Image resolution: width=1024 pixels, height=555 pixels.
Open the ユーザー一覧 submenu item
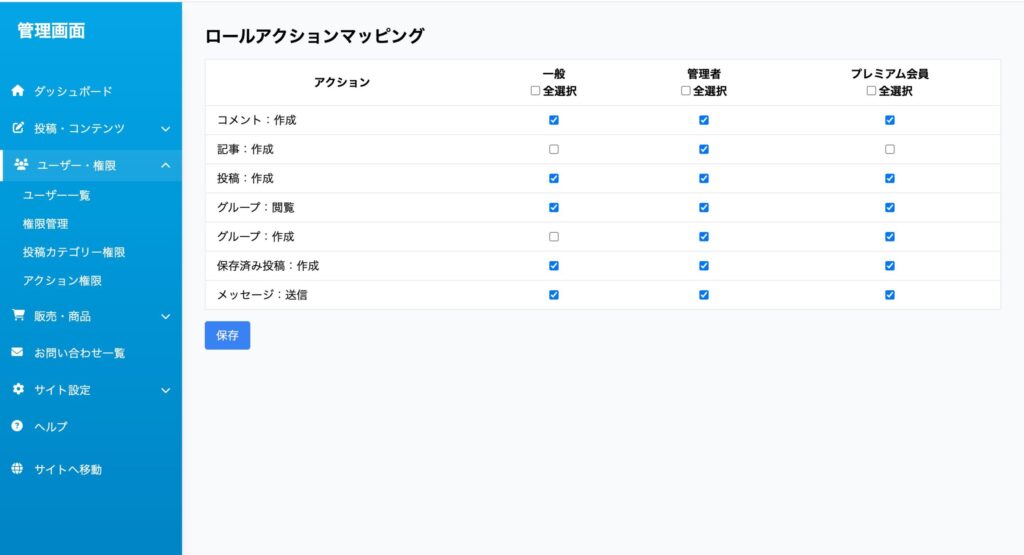57,195
